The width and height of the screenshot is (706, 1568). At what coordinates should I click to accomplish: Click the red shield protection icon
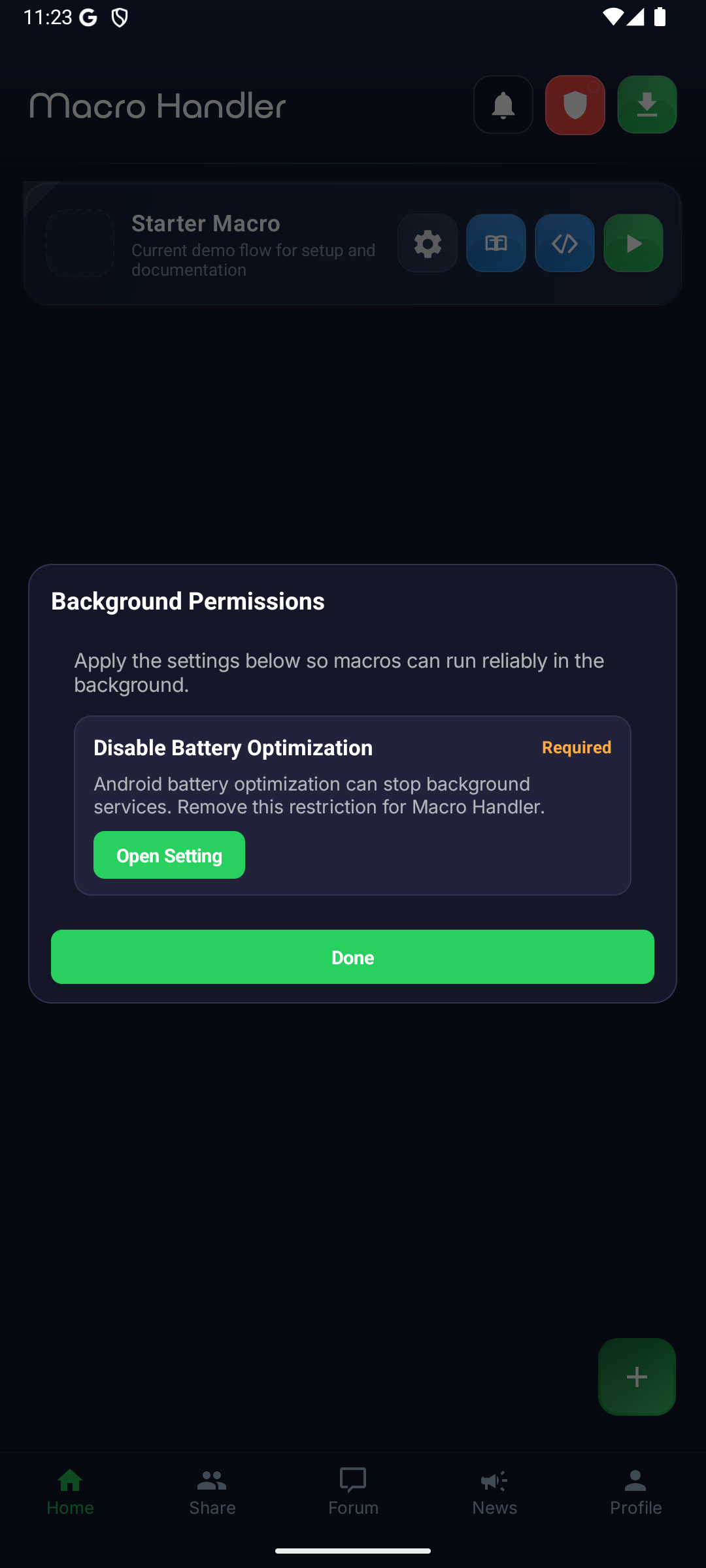pos(575,105)
